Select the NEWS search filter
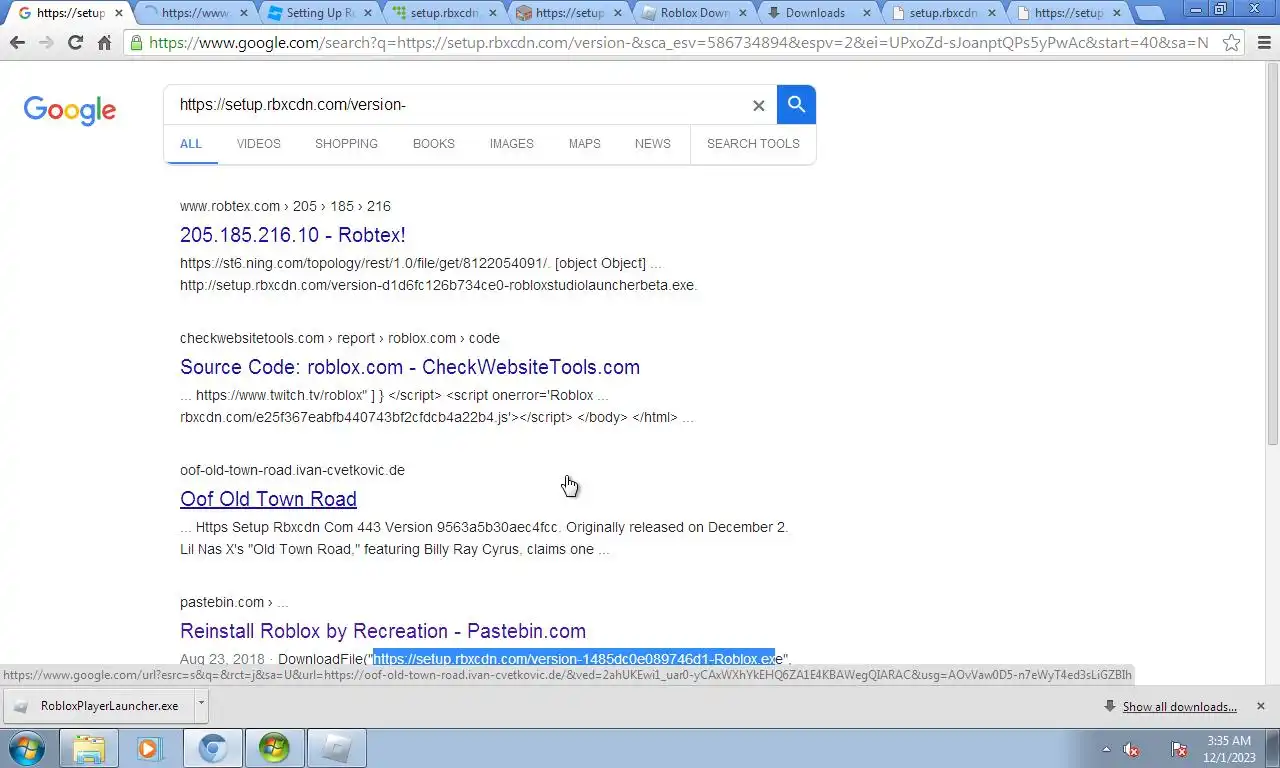 [x=653, y=144]
